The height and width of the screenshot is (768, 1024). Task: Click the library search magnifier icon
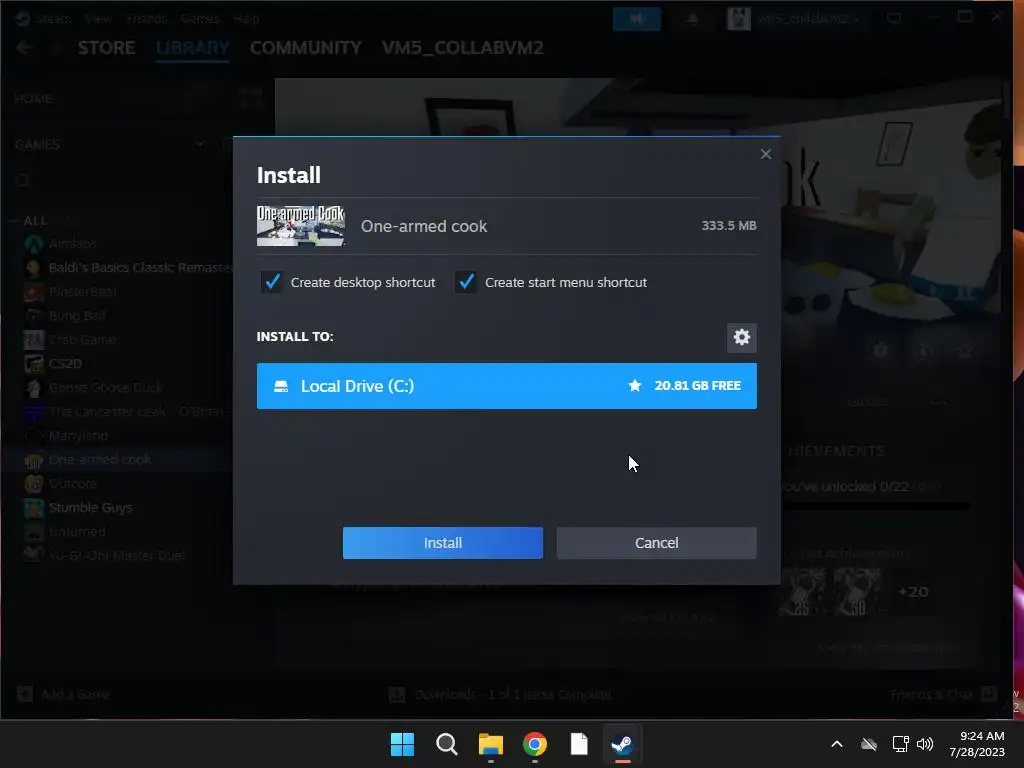coord(23,181)
